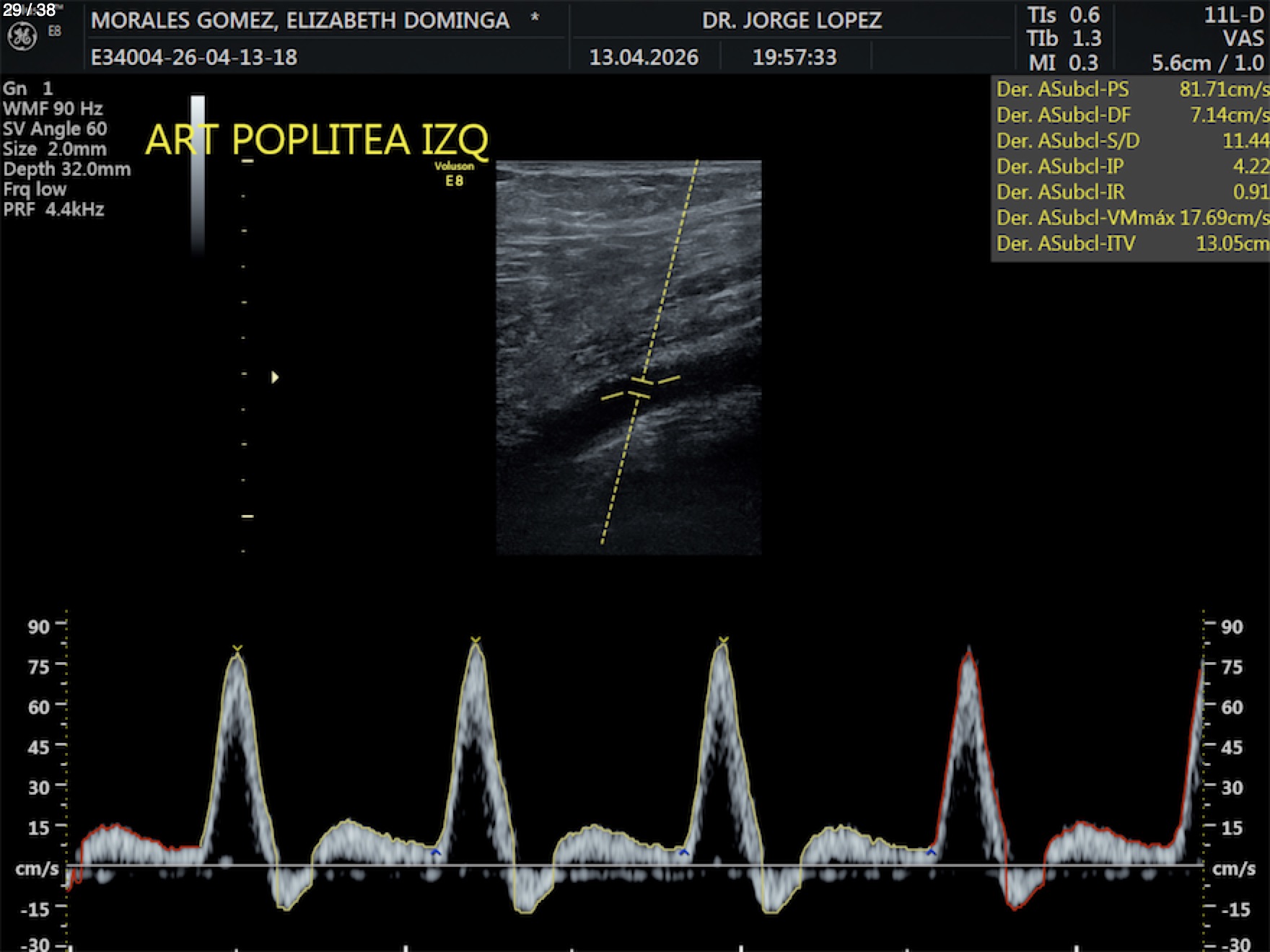Select the ART POPLITEA IZQ annotation
This screenshot has width=1270, height=952.
coord(317,140)
